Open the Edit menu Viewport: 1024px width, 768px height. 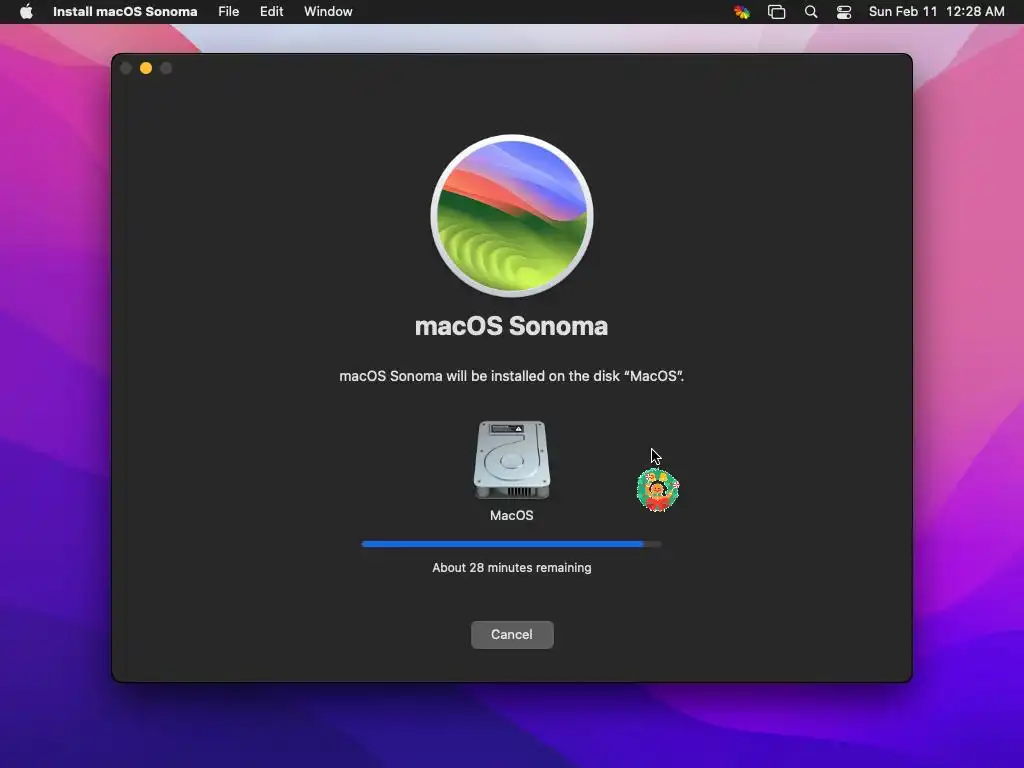point(272,12)
